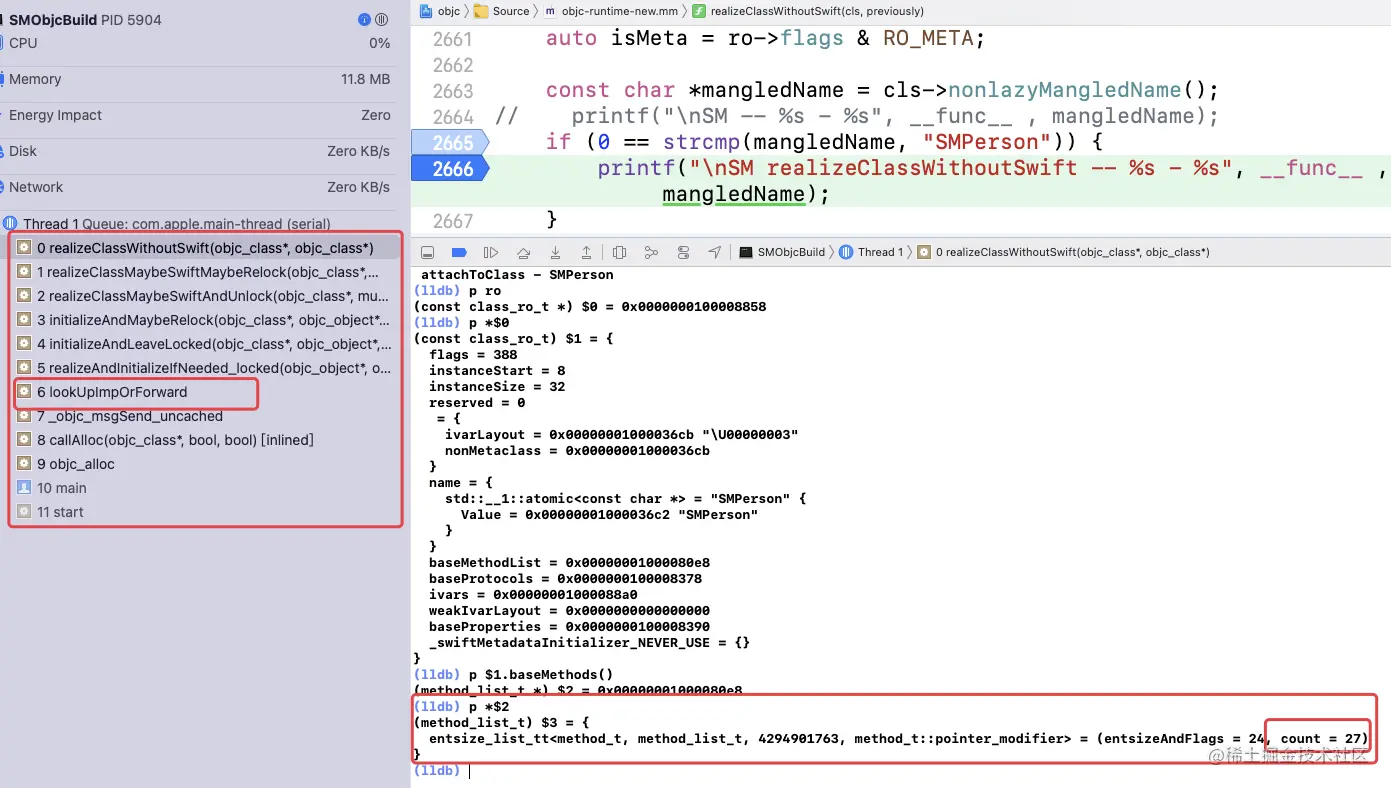1391x788 pixels.
Task: Select frame 9 objc_alloc
Action: 205,464
